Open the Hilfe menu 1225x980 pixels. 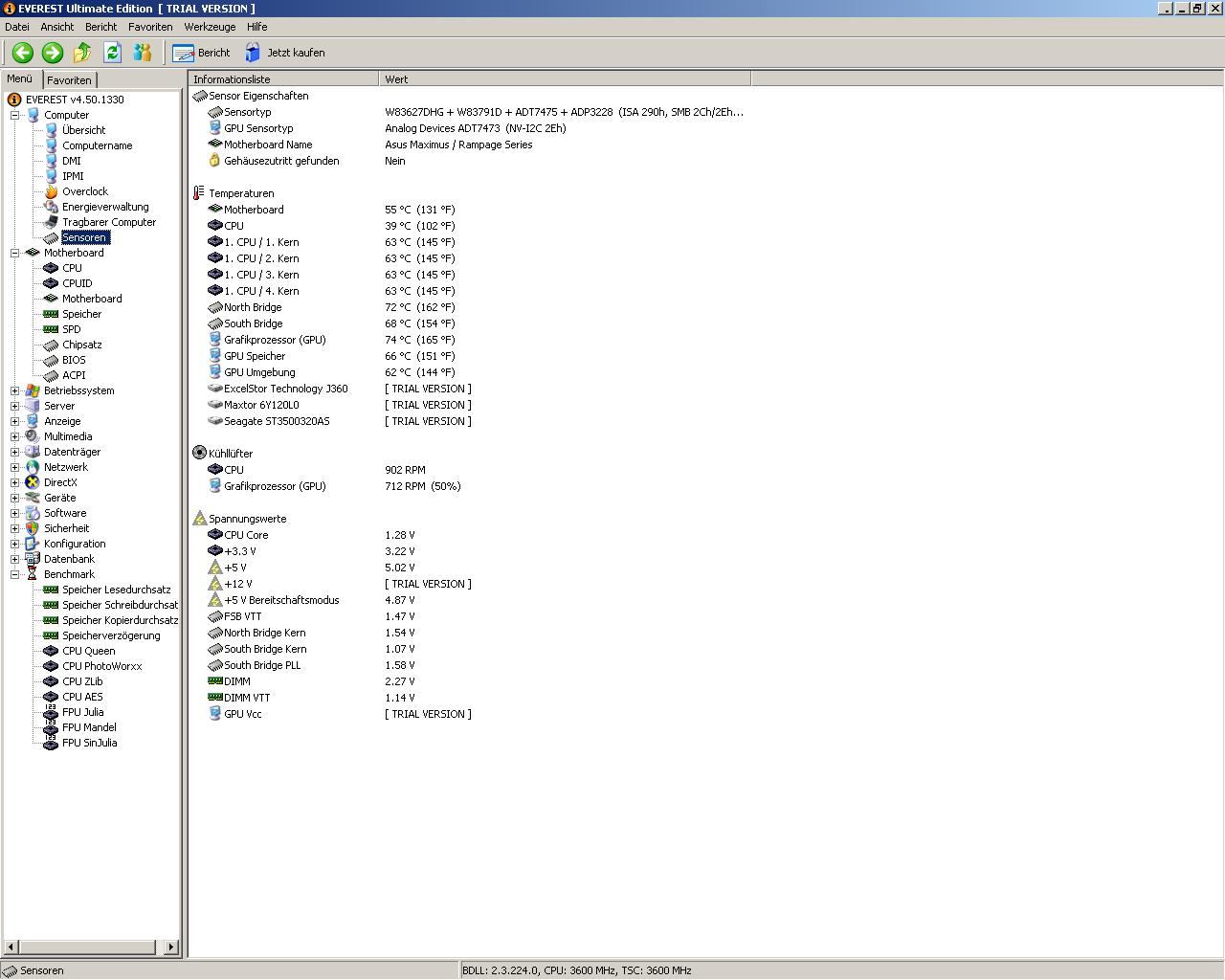pyautogui.click(x=256, y=27)
